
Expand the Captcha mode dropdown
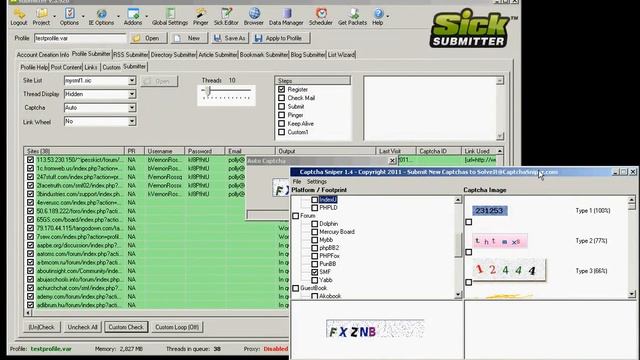click(x=131, y=108)
